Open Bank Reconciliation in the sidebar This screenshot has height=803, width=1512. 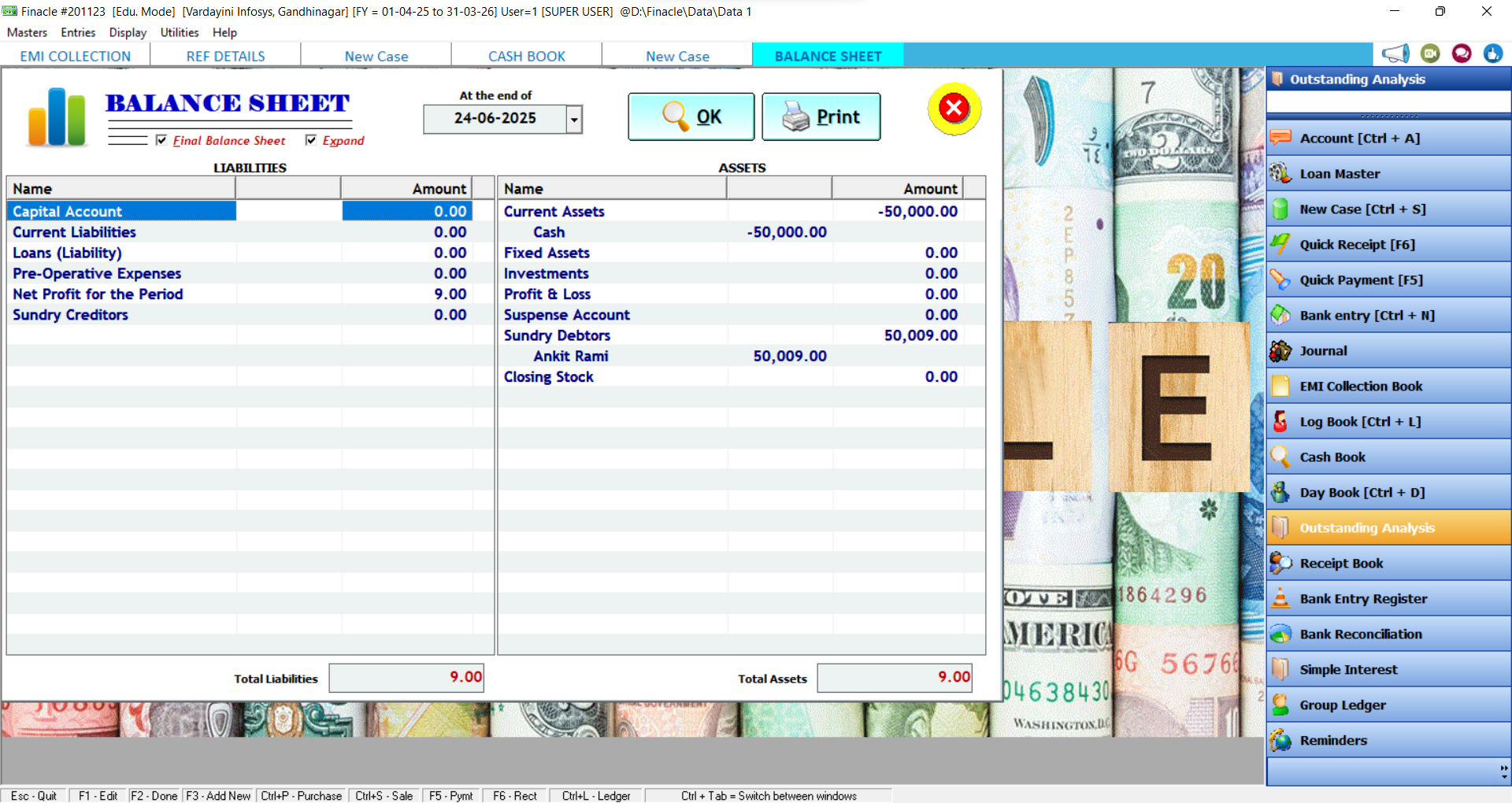[x=1360, y=635]
